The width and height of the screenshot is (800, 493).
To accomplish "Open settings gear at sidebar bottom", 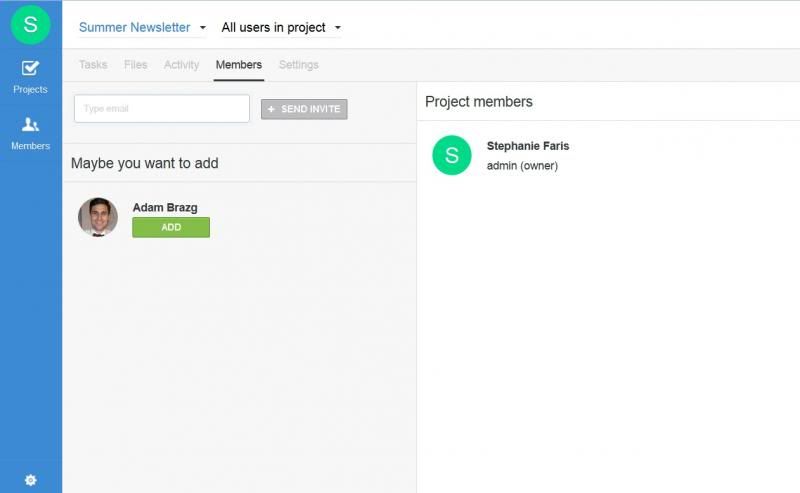I will pyautogui.click(x=31, y=480).
